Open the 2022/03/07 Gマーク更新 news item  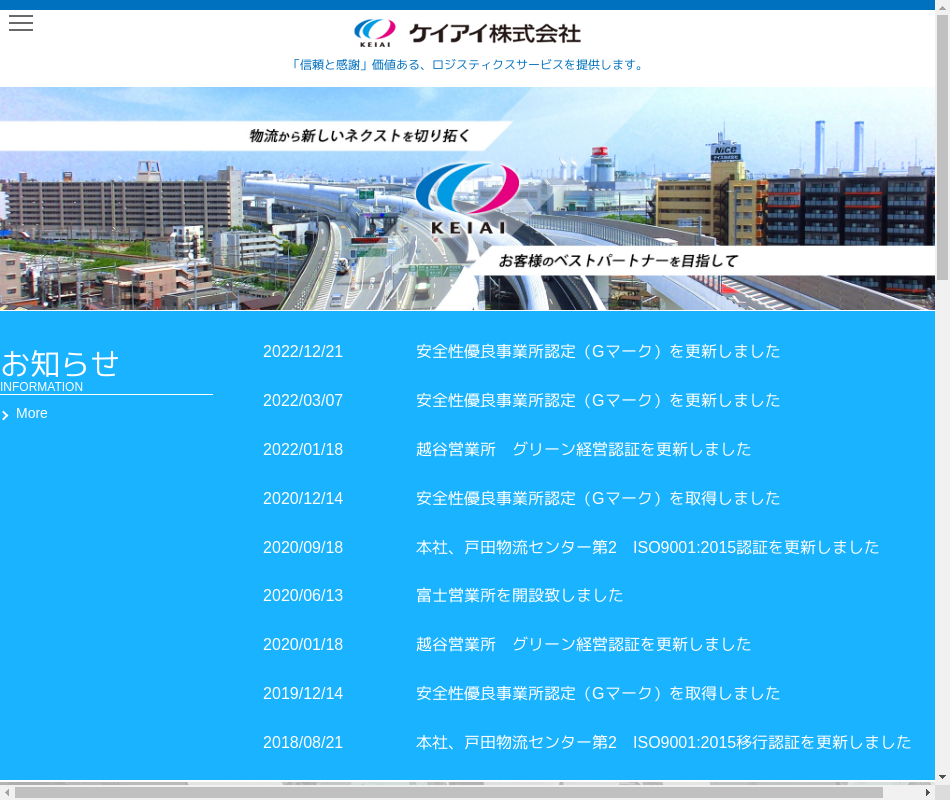597,401
